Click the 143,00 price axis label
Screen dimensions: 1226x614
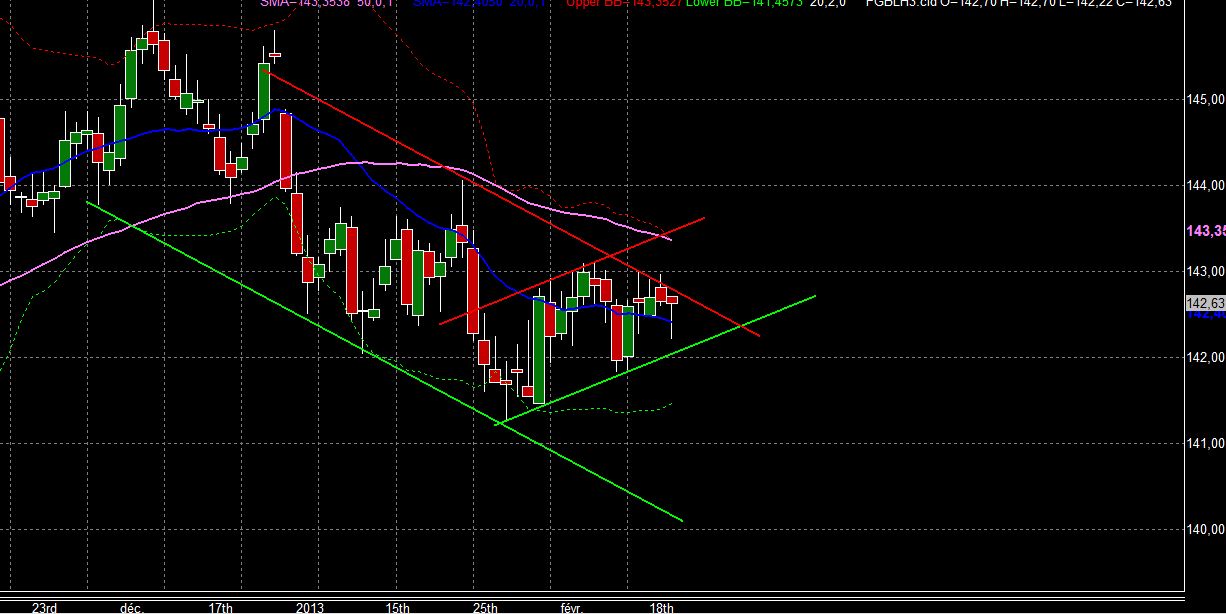click(1205, 271)
